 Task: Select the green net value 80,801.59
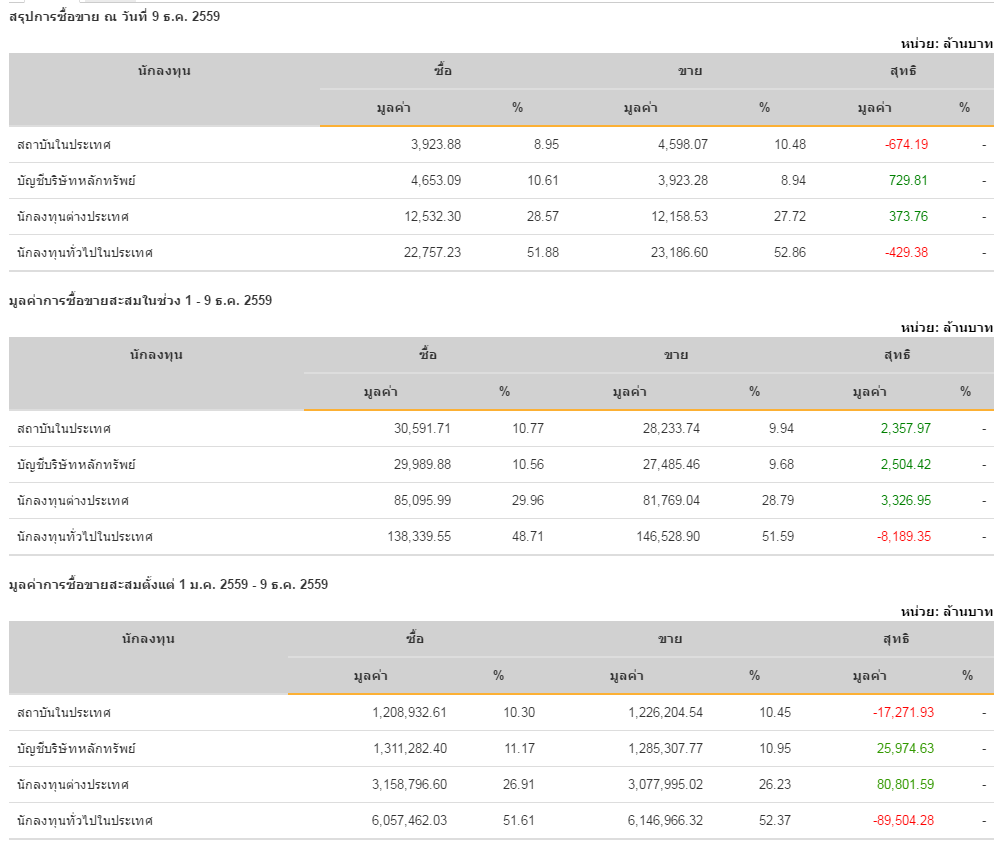(905, 784)
